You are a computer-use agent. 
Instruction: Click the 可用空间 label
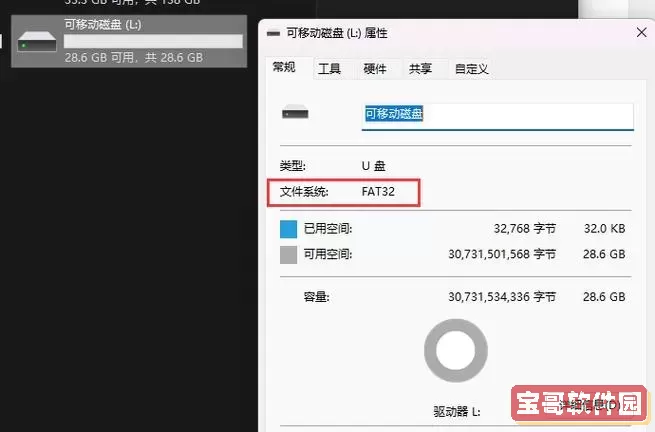pos(328,254)
